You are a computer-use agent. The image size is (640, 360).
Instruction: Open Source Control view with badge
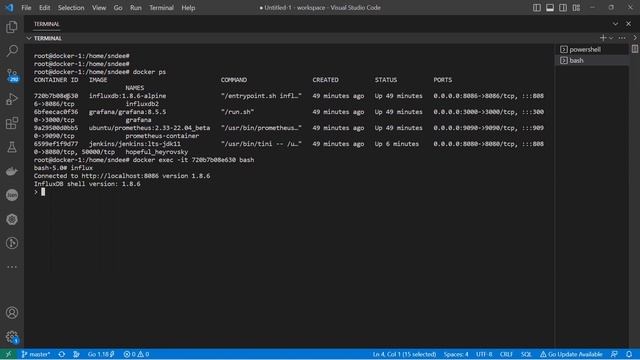12,75
